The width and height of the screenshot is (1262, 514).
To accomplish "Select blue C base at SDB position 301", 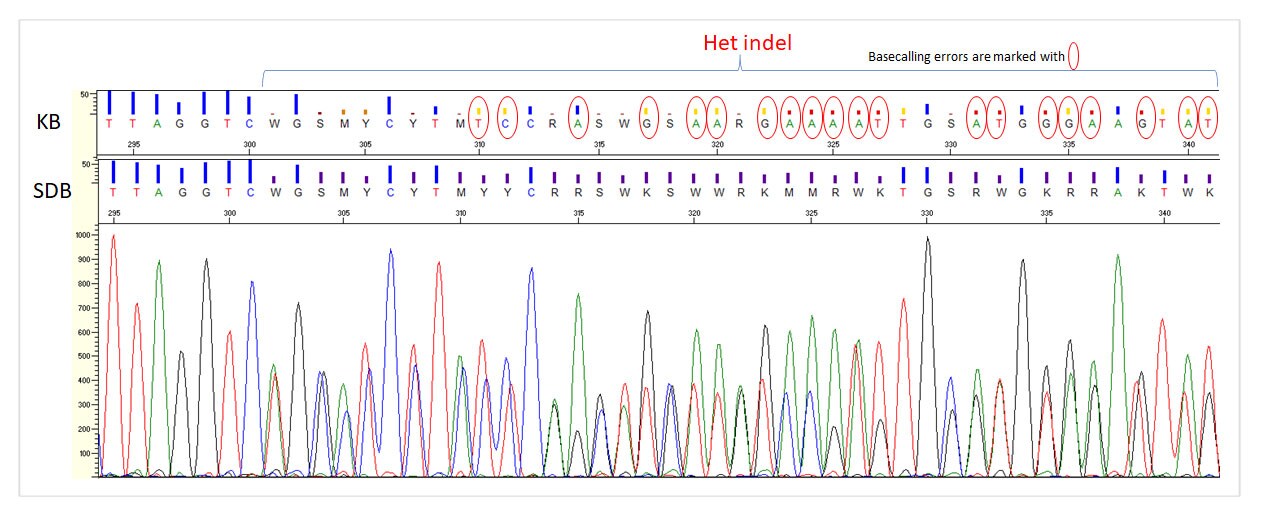I will tap(250, 191).
